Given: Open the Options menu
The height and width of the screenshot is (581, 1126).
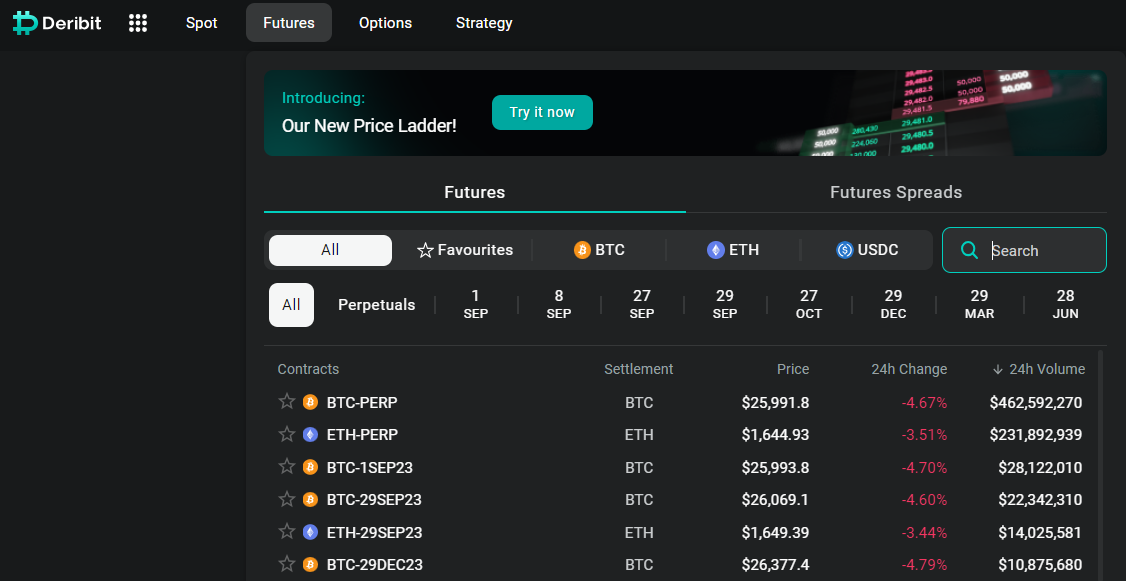Looking at the screenshot, I should [386, 23].
